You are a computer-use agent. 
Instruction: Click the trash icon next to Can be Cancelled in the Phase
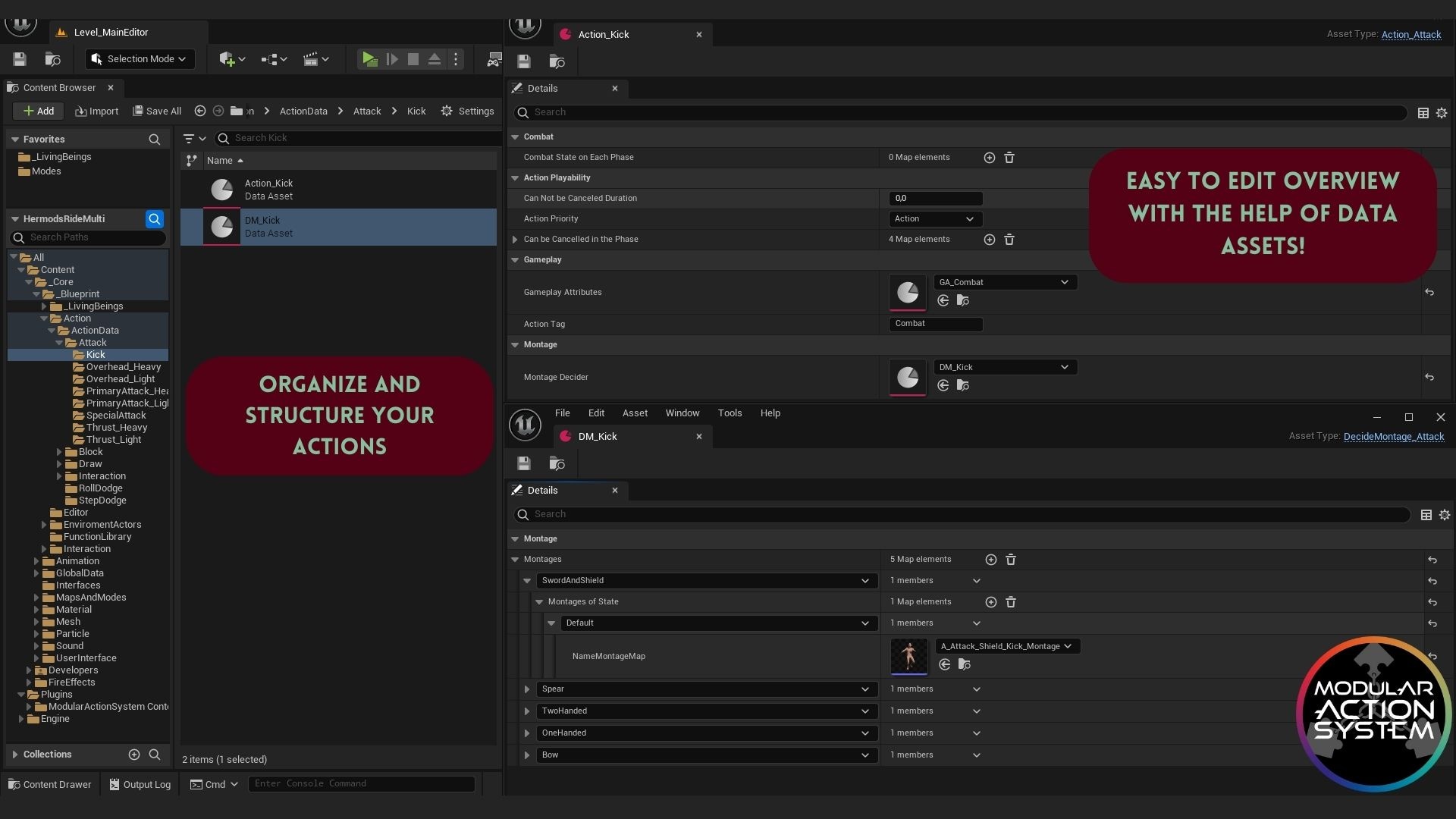pyautogui.click(x=1009, y=239)
